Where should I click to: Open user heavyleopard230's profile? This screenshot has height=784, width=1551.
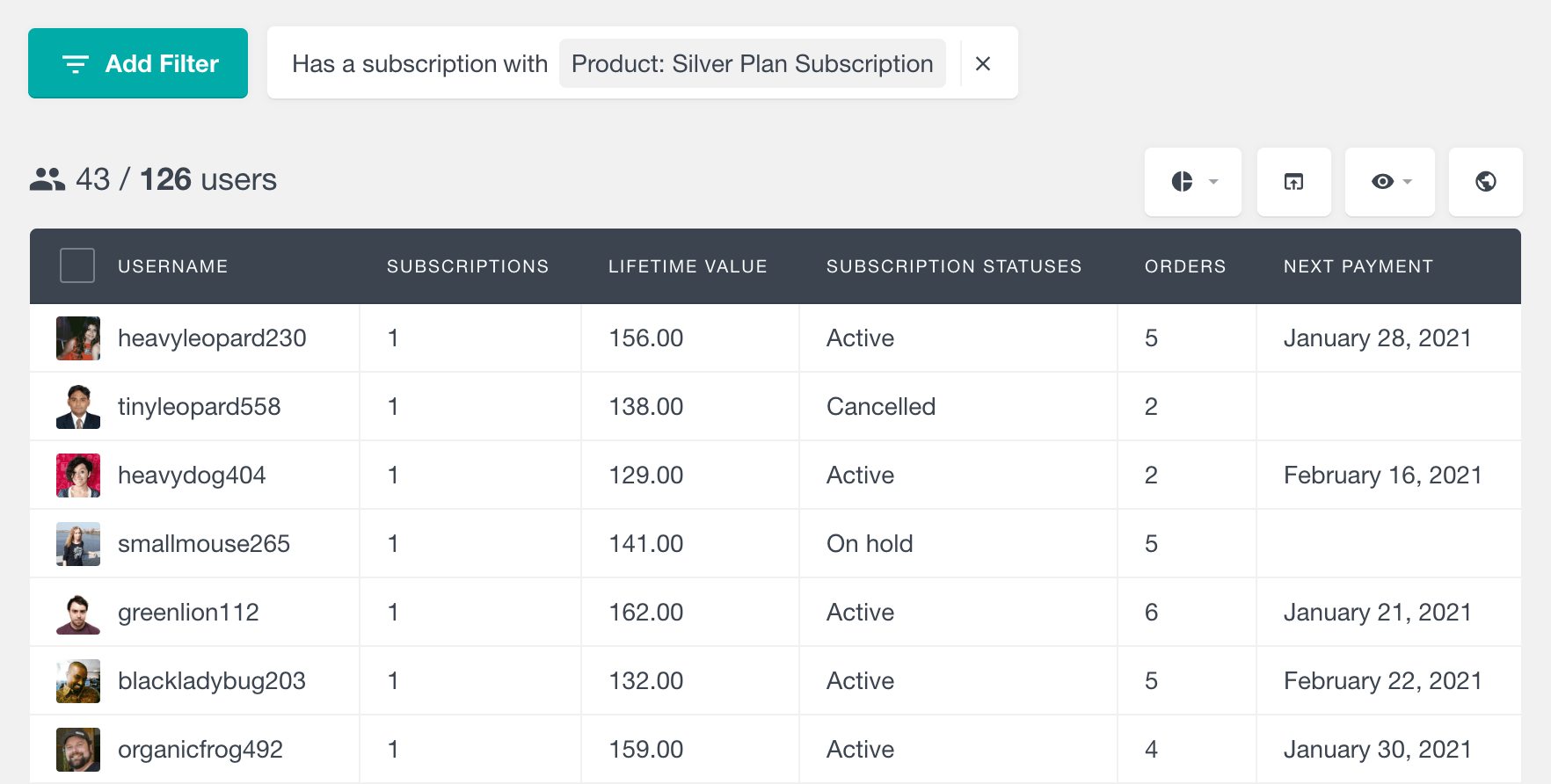pos(212,338)
